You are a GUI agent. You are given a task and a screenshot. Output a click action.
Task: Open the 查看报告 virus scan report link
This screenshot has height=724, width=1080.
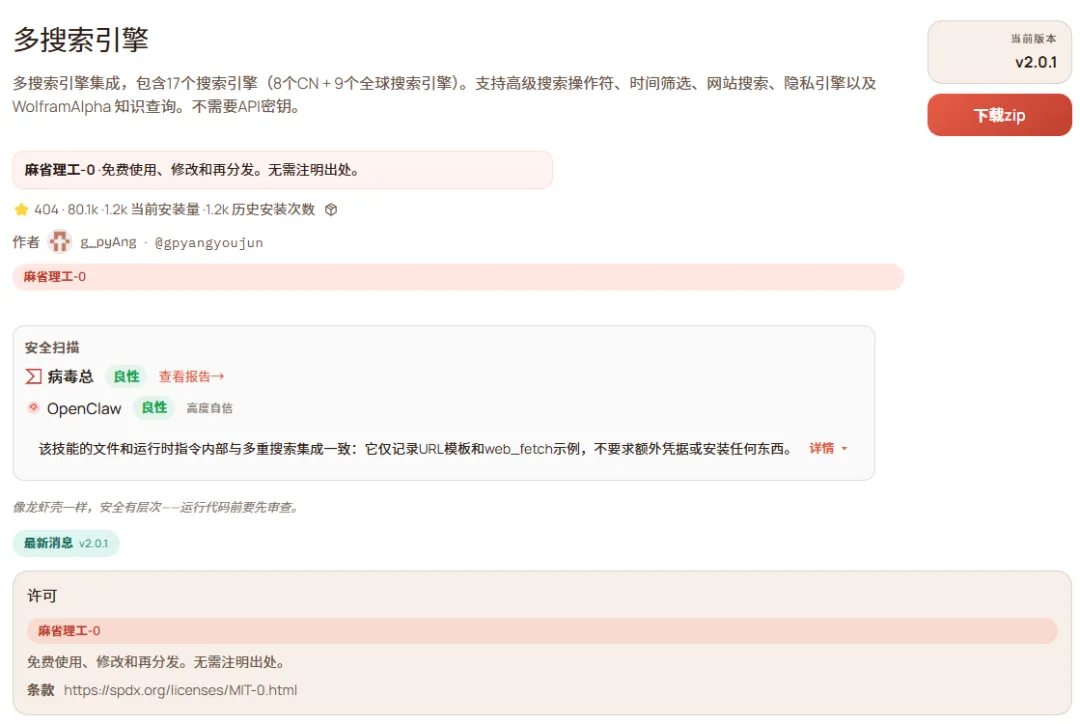tap(191, 377)
